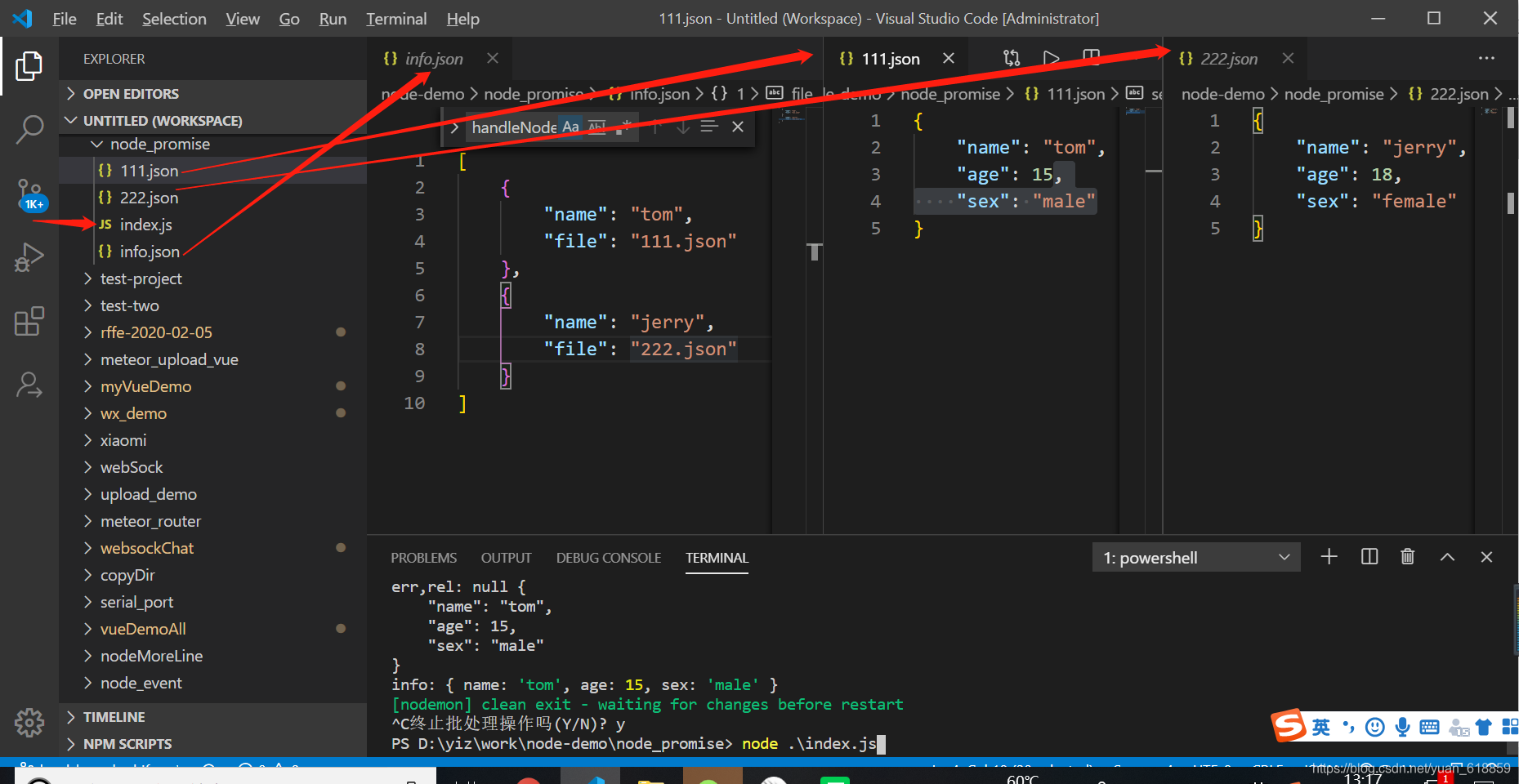Toggle Sogou voice input microphone

[x=1402, y=727]
